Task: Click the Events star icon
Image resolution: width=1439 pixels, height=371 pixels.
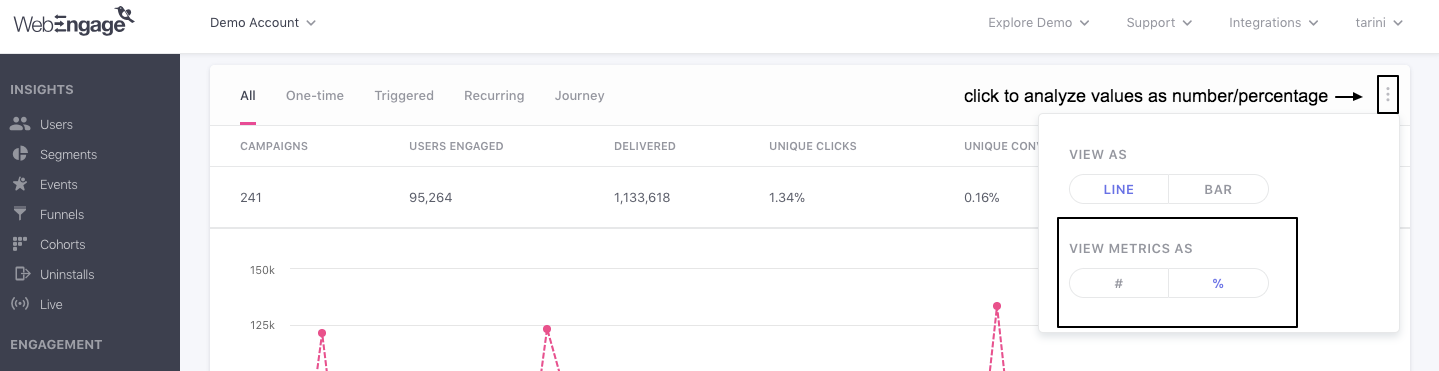Action: (20, 185)
